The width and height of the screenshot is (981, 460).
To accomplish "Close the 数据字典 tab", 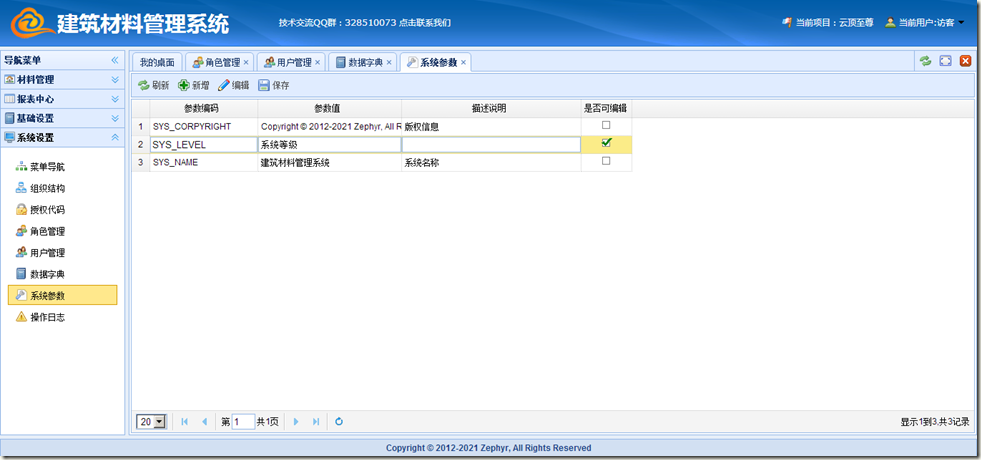I will click(x=389, y=63).
